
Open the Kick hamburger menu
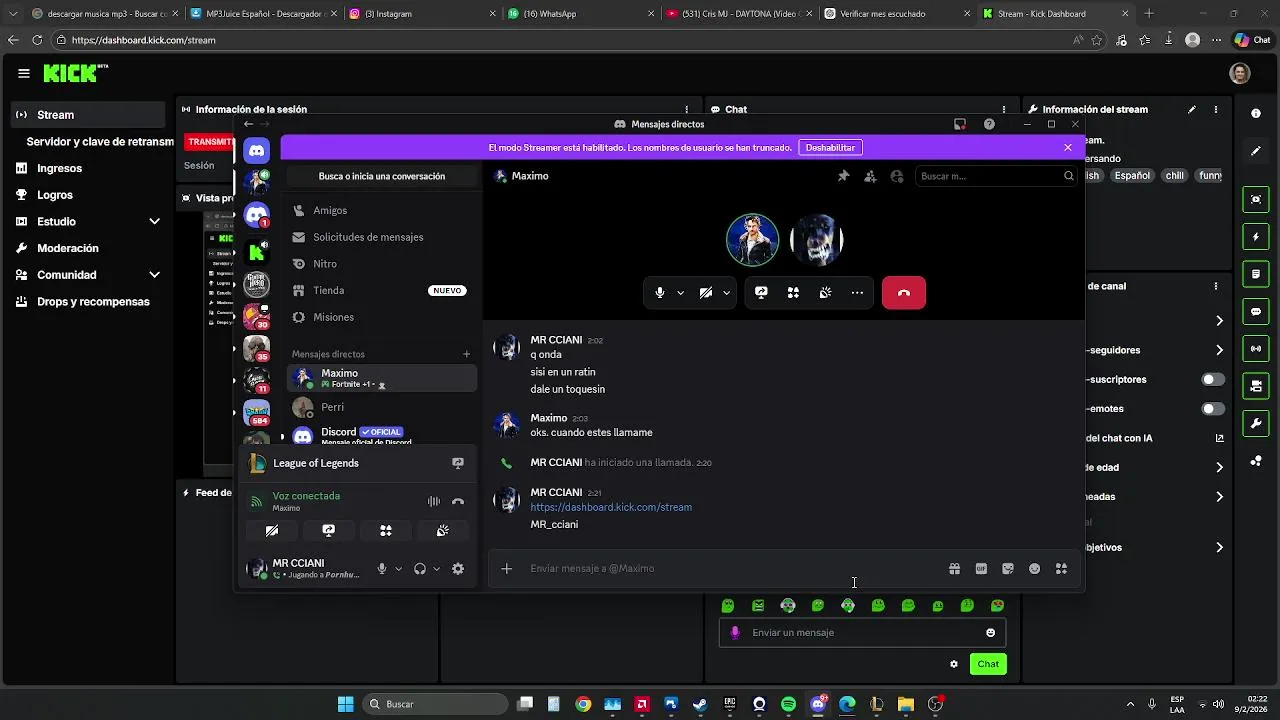pos(24,73)
